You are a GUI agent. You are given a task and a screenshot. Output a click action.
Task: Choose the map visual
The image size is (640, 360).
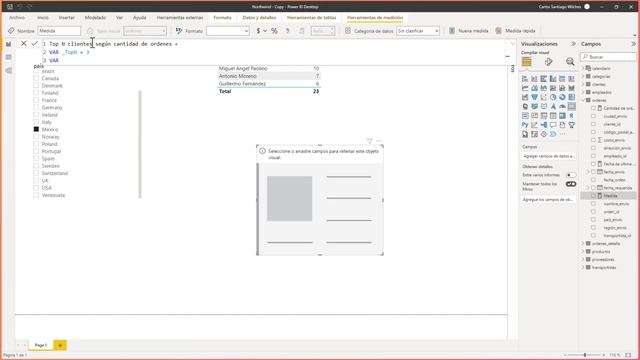[x=525, y=107]
